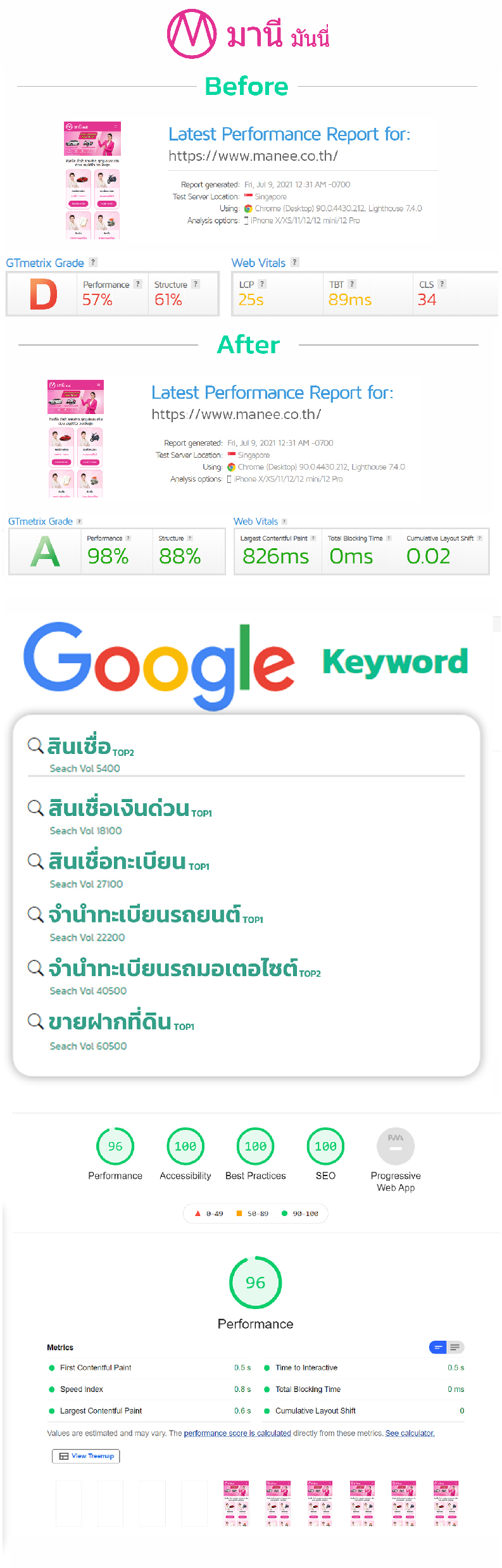Viewport: 502px width, 1568px height.
Task: Select the Accessibility 100 score gauge
Action: (185, 1146)
